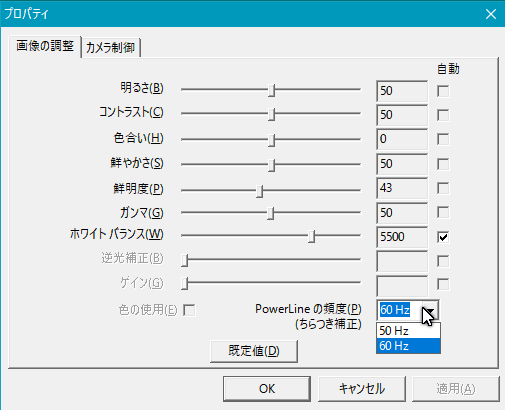Choose 60 Hz in the open list
The image size is (505, 410).
(408, 346)
